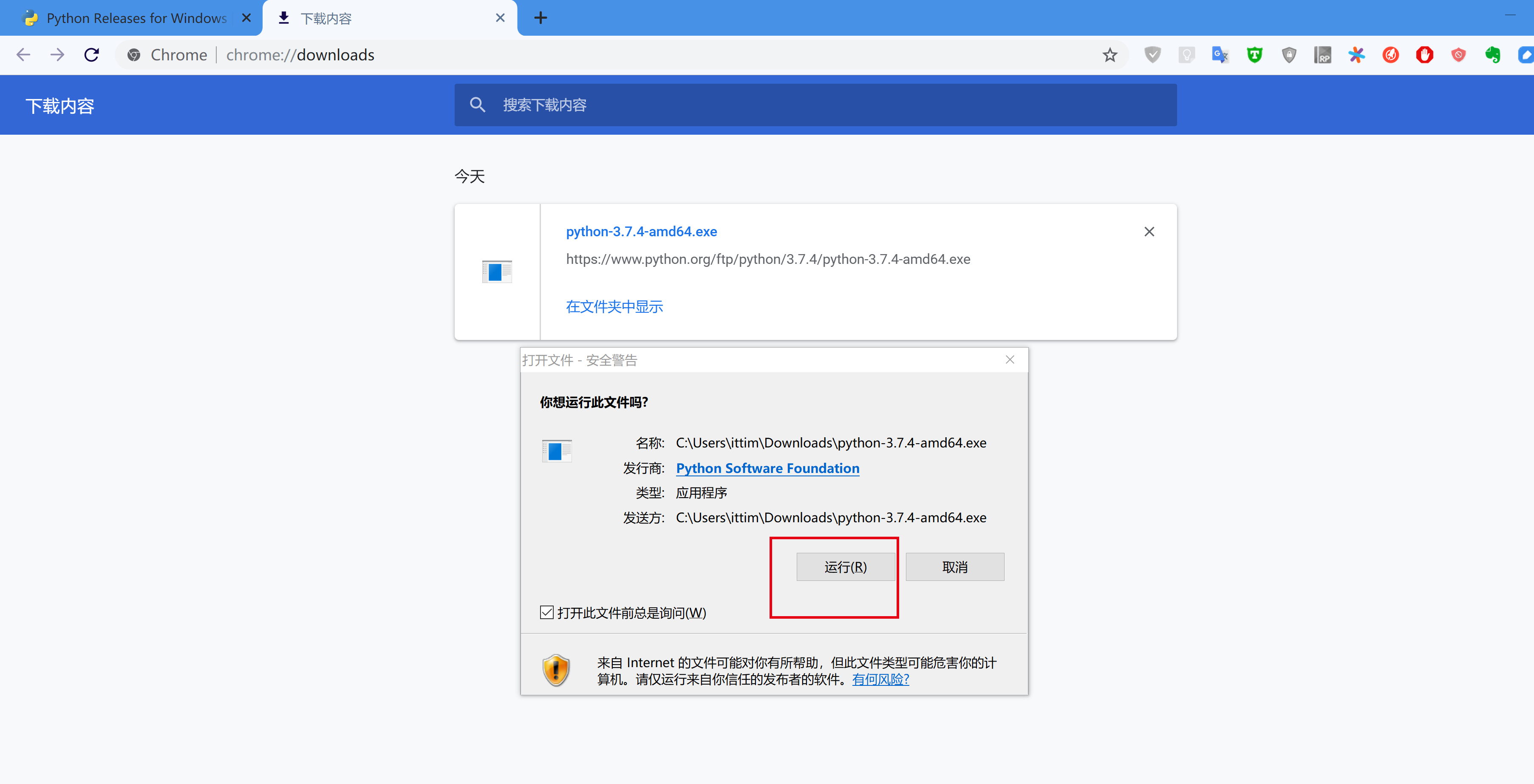1534x784 pixels.
Task: Focus the 搜索下载内容 search field
Action: (815, 105)
